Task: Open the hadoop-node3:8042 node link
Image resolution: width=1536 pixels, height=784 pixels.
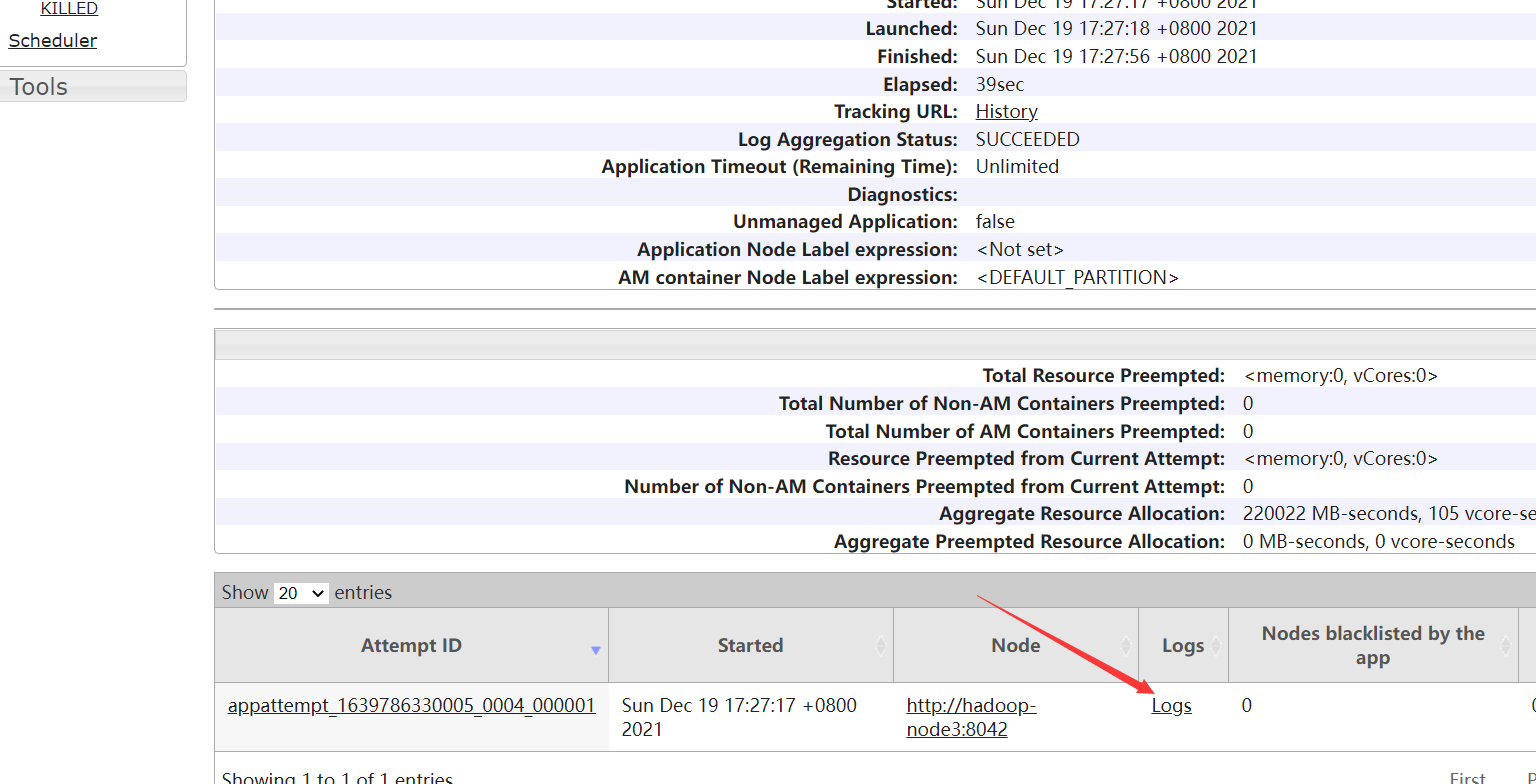Action: click(971, 717)
